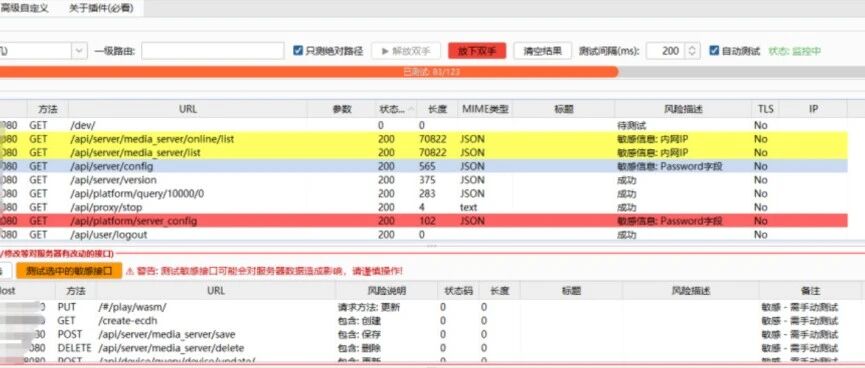Sort results by the 状态 column header
865x368 pixels.
(396, 109)
